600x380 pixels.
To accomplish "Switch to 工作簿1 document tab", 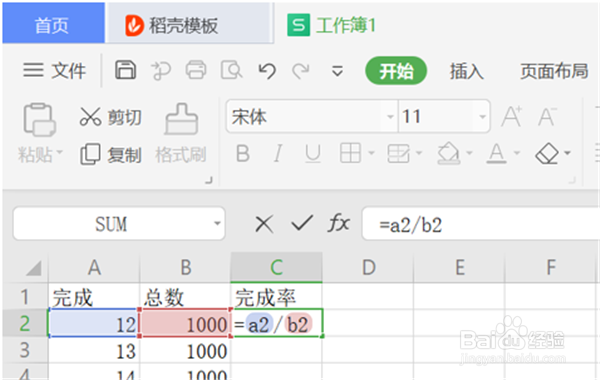I will pos(331,25).
